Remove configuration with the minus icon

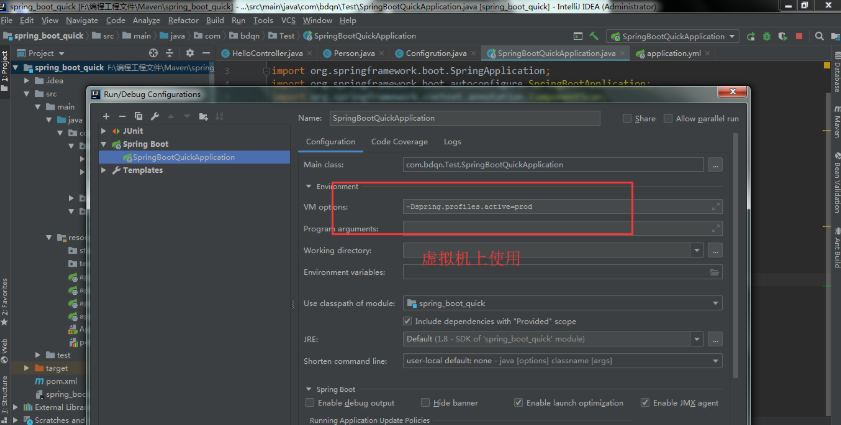click(122, 116)
